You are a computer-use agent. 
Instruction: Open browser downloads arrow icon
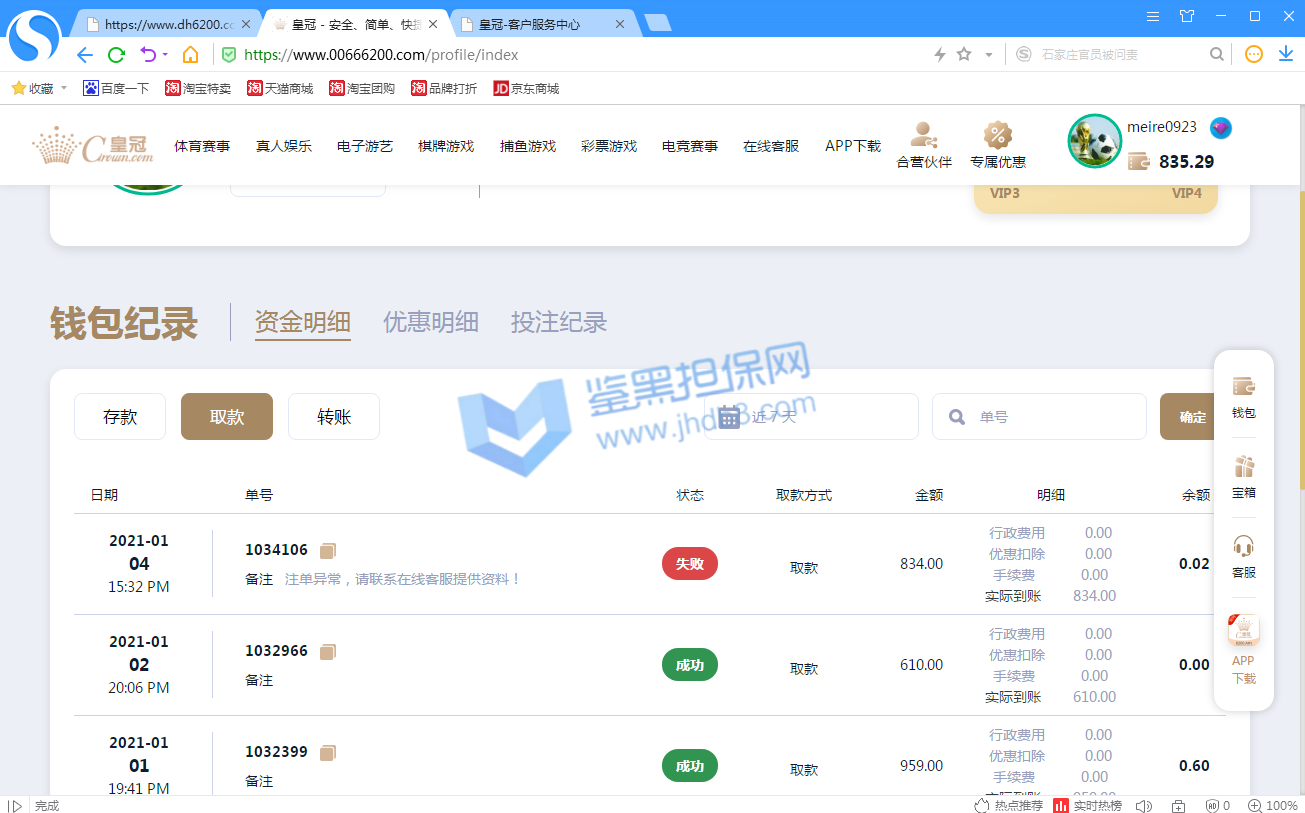pyautogui.click(x=1286, y=55)
